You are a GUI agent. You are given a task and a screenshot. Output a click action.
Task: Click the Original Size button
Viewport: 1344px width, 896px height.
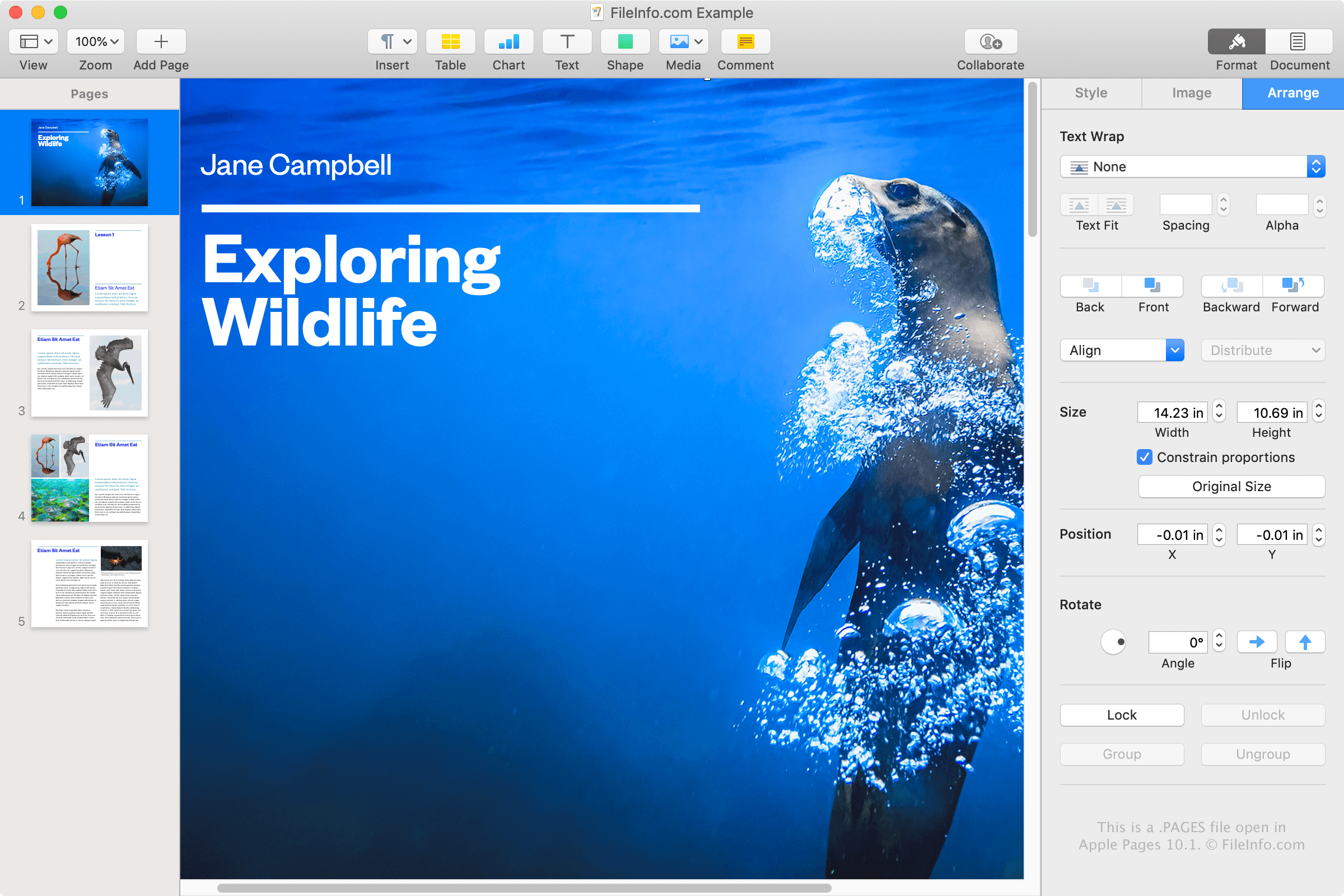(1231, 486)
